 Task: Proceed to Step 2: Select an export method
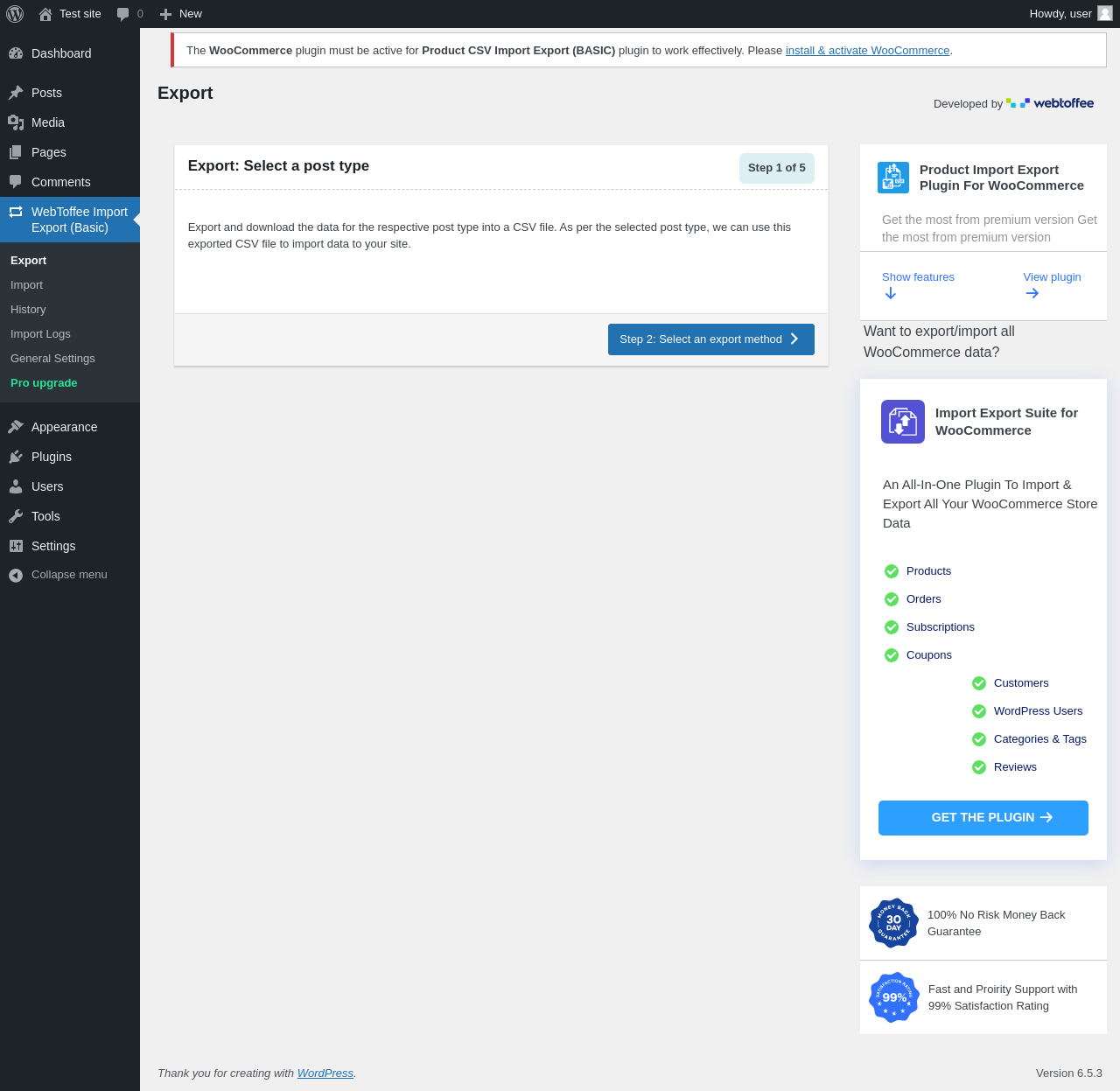click(711, 339)
